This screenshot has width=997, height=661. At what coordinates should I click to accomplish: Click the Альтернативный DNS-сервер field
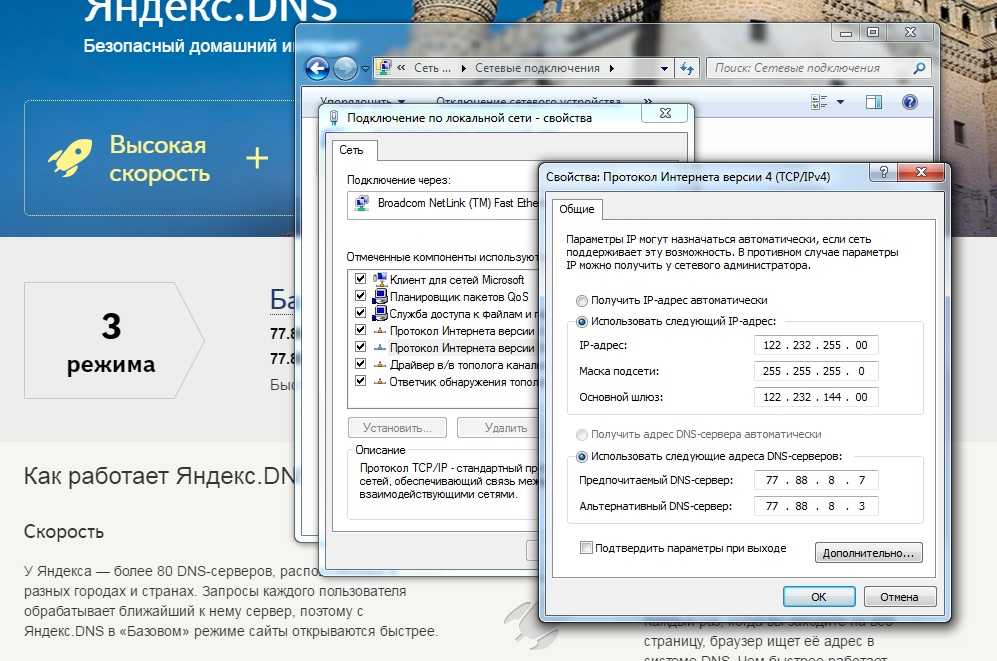(x=816, y=507)
